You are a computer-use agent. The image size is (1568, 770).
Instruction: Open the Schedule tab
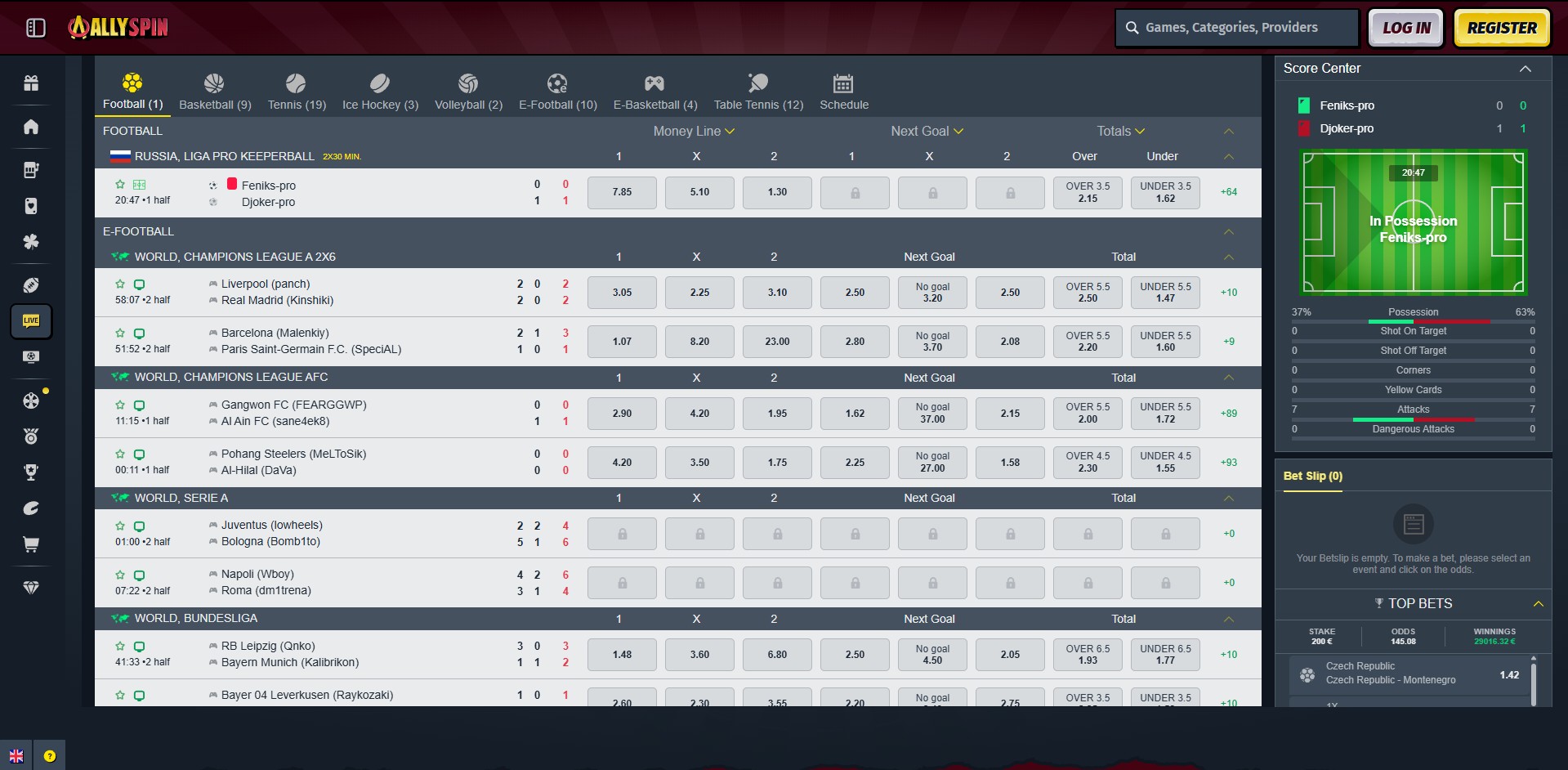[844, 92]
